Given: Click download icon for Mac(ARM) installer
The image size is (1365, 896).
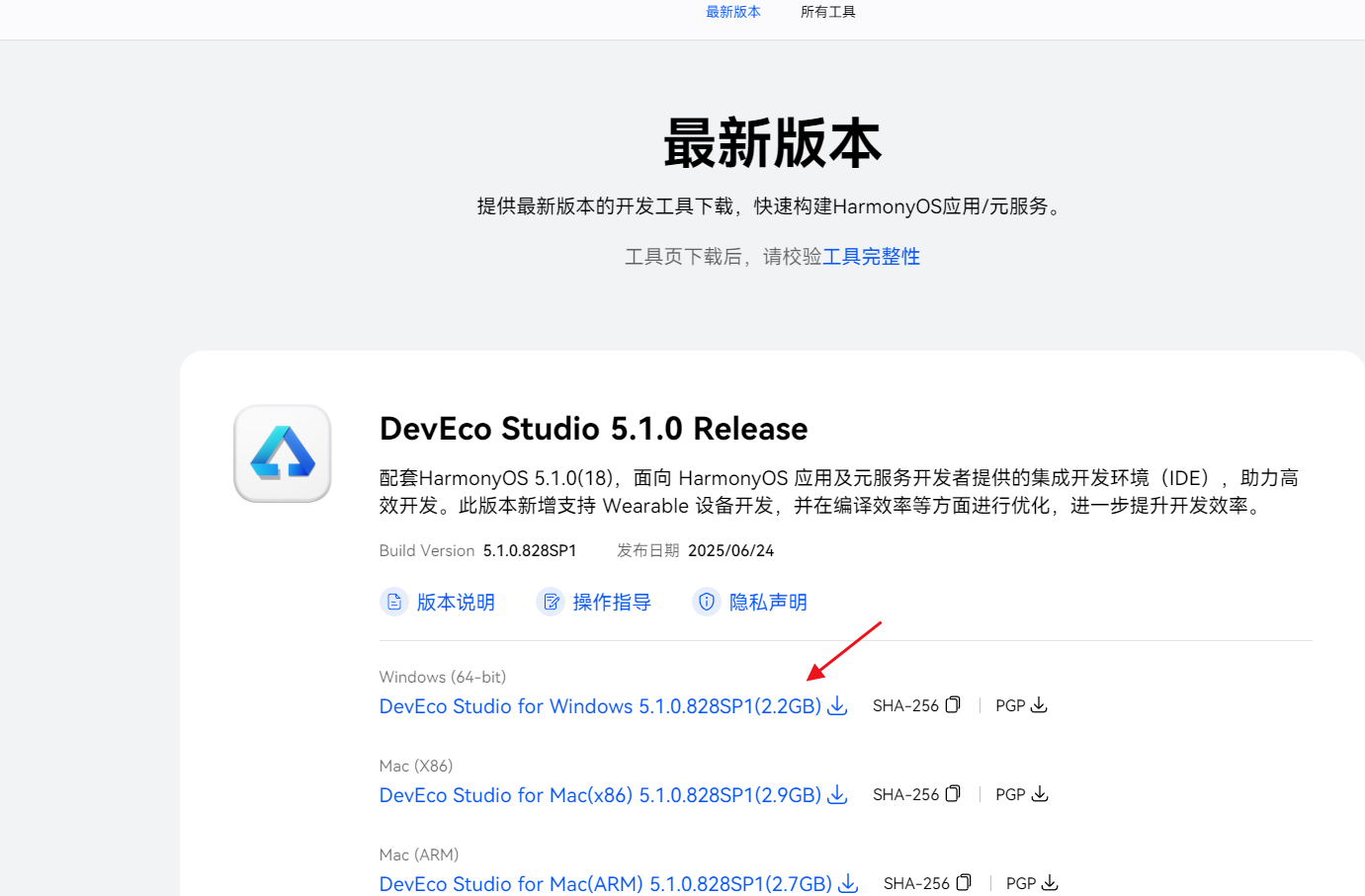Looking at the screenshot, I should [x=848, y=883].
